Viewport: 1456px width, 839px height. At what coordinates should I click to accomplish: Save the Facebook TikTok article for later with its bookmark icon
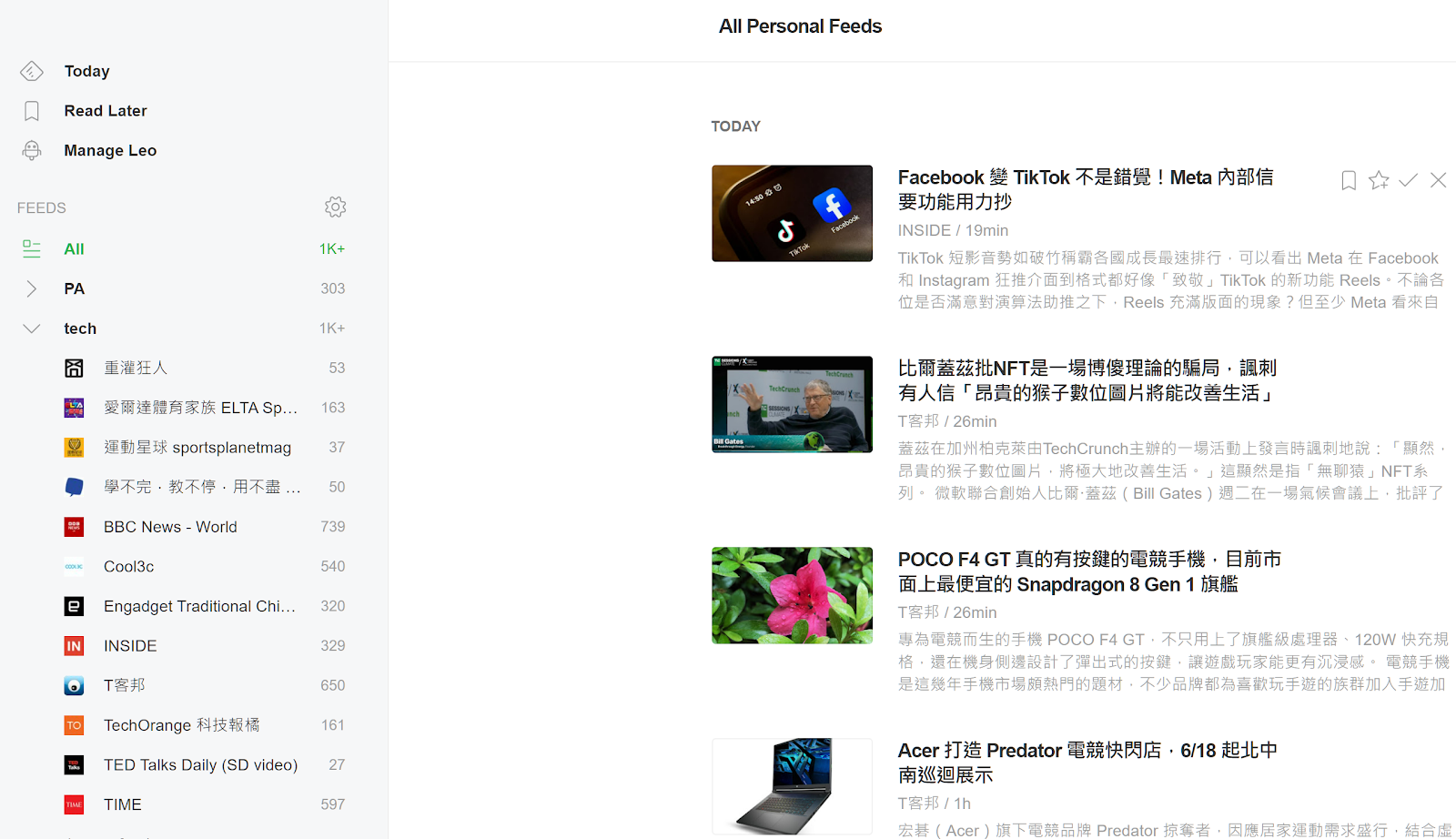tap(1349, 180)
